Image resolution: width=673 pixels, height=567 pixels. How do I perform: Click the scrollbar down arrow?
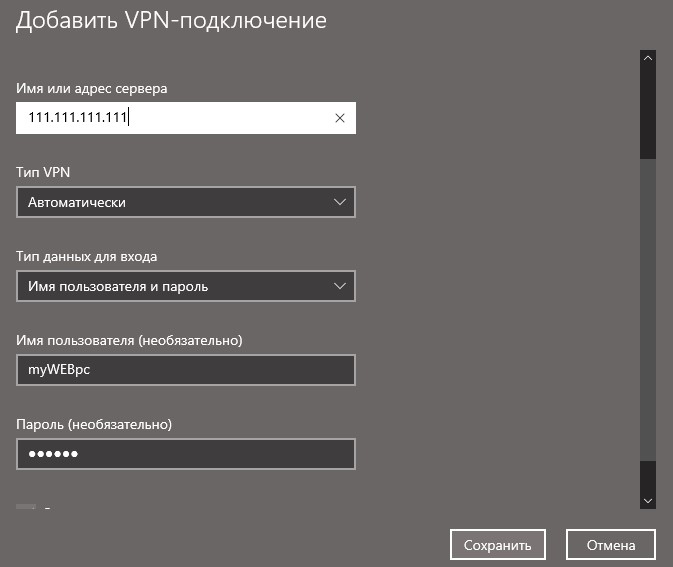tap(648, 501)
